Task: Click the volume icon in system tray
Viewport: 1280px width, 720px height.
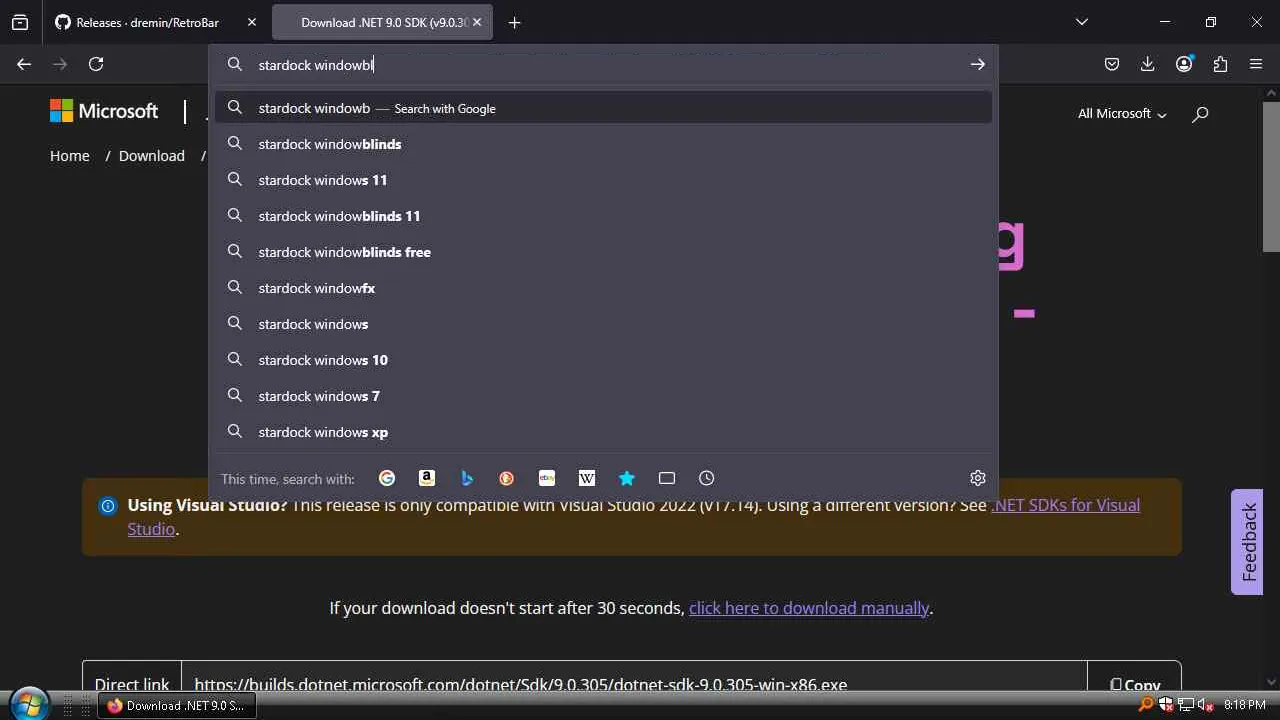Action: [1205, 705]
